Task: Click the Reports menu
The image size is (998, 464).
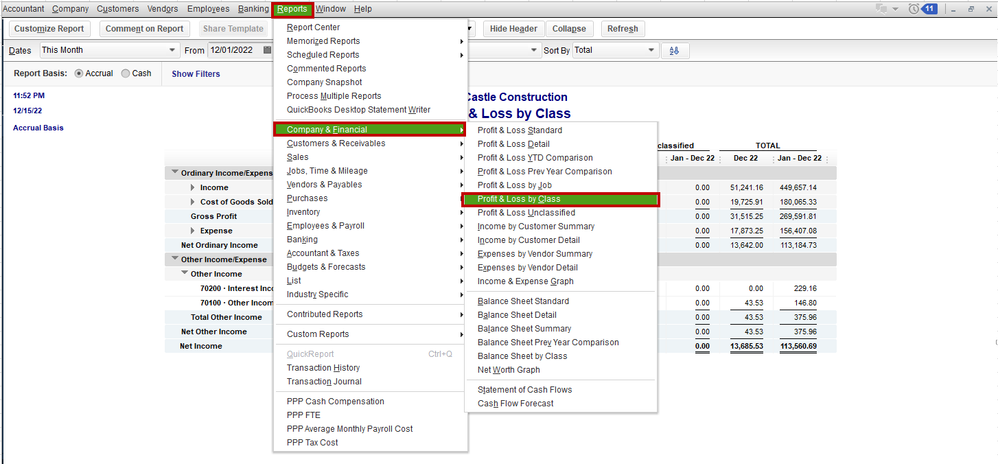Action: click(292, 9)
